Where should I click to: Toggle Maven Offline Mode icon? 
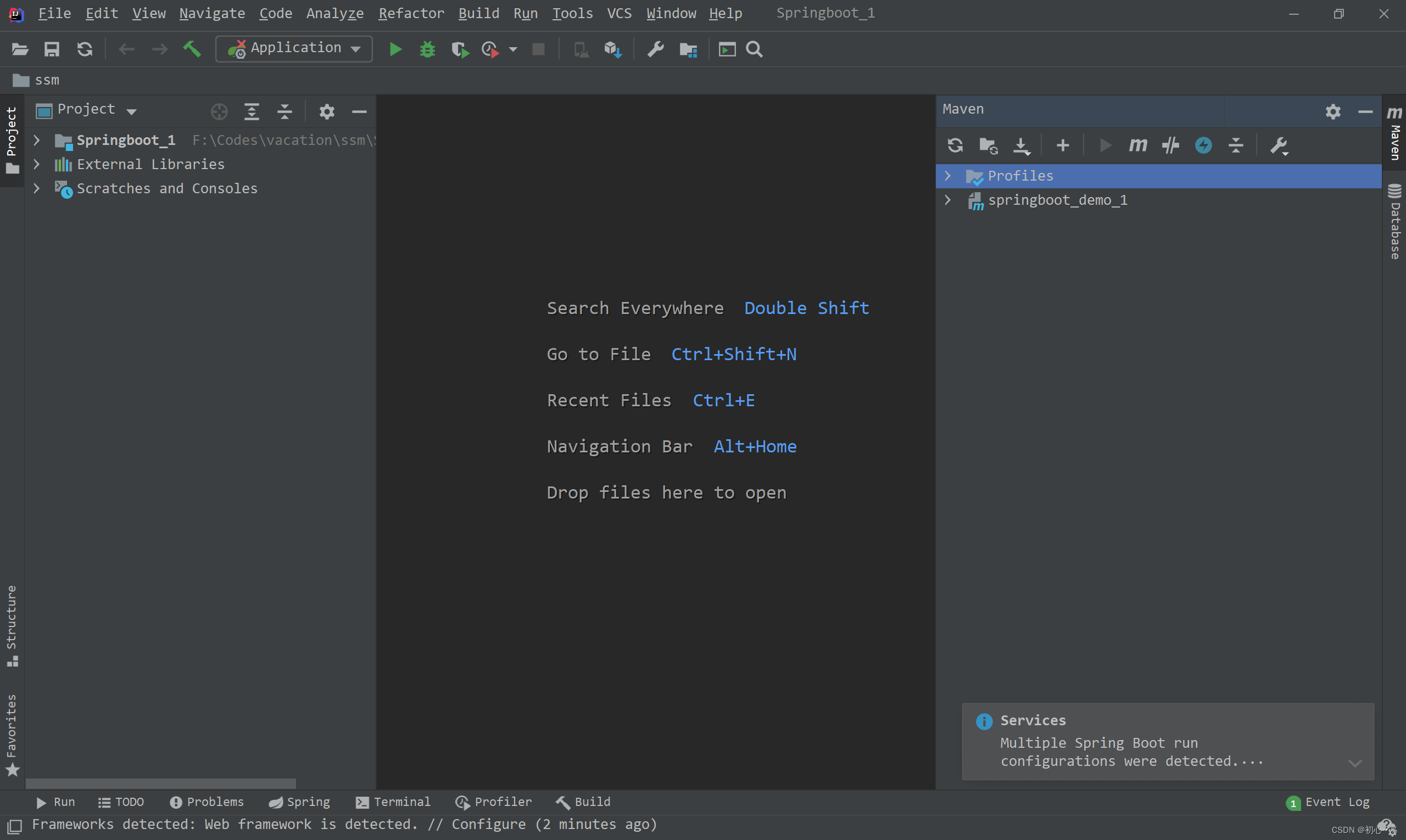(x=1170, y=145)
